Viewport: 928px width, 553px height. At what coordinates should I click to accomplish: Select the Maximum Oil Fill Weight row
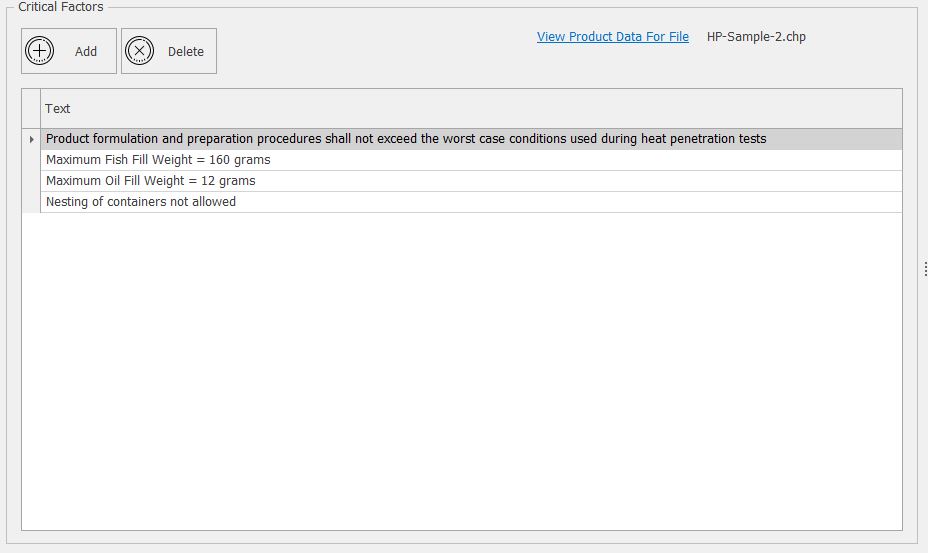click(471, 181)
